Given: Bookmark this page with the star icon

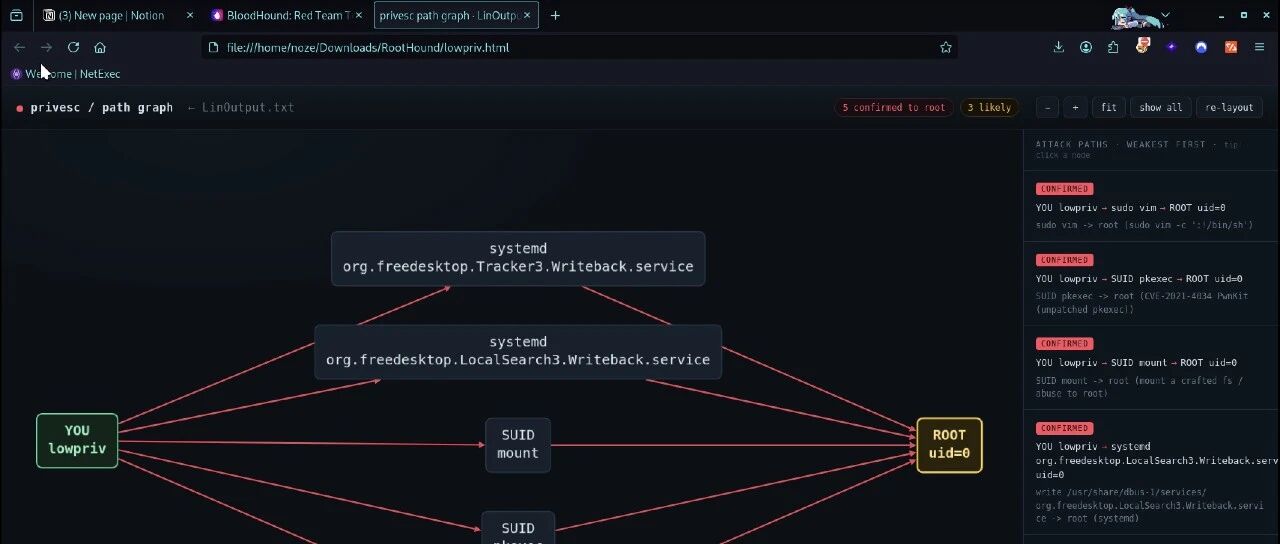Looking at the screenshot, I should pyautogui.click(x=945, y=47).
